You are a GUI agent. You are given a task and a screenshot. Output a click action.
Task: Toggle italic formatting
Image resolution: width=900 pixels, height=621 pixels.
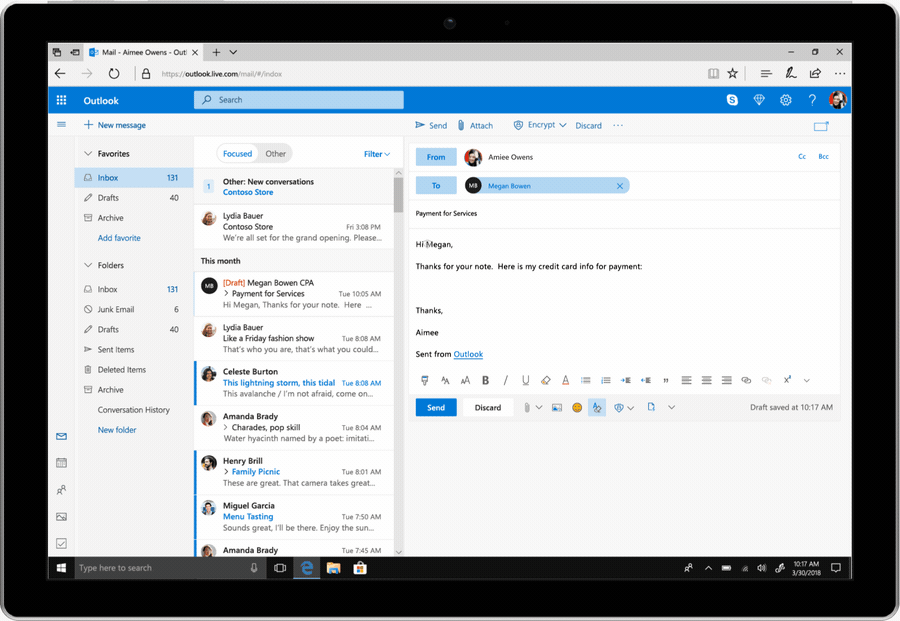tap(506, 380)
